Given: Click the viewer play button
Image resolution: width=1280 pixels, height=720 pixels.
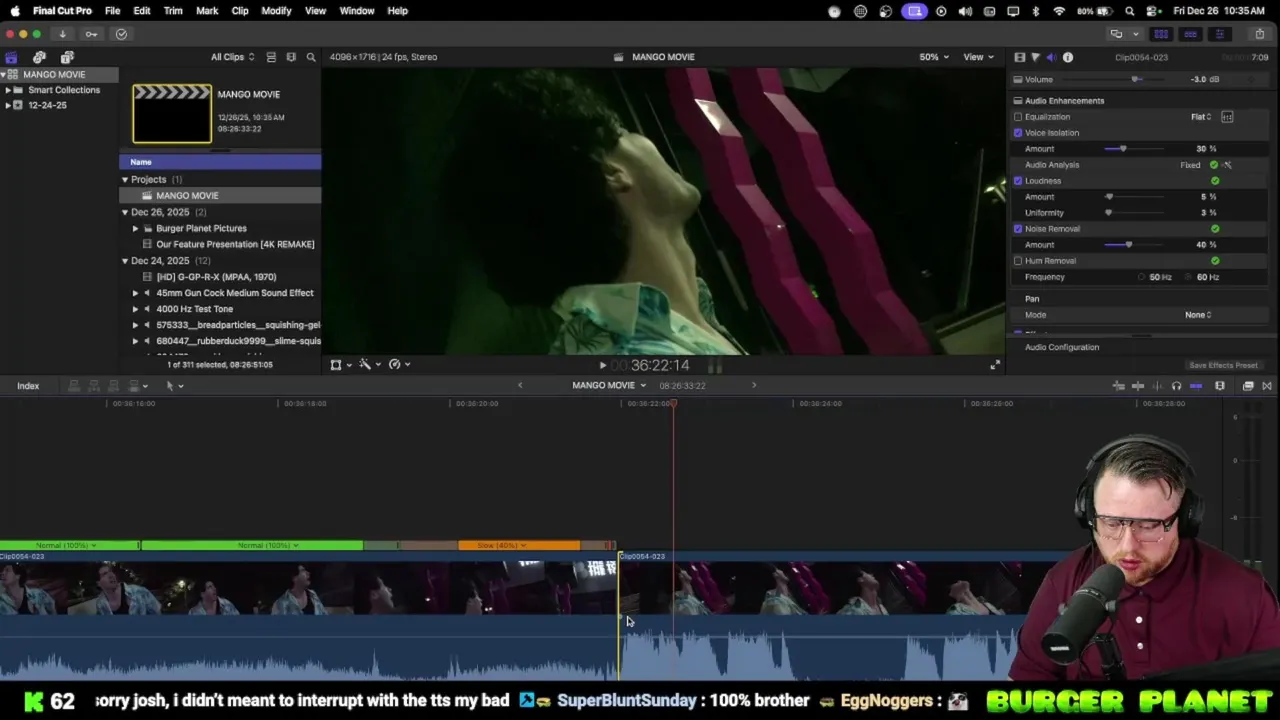Looking at the screenshot, I should coord(602,366).
